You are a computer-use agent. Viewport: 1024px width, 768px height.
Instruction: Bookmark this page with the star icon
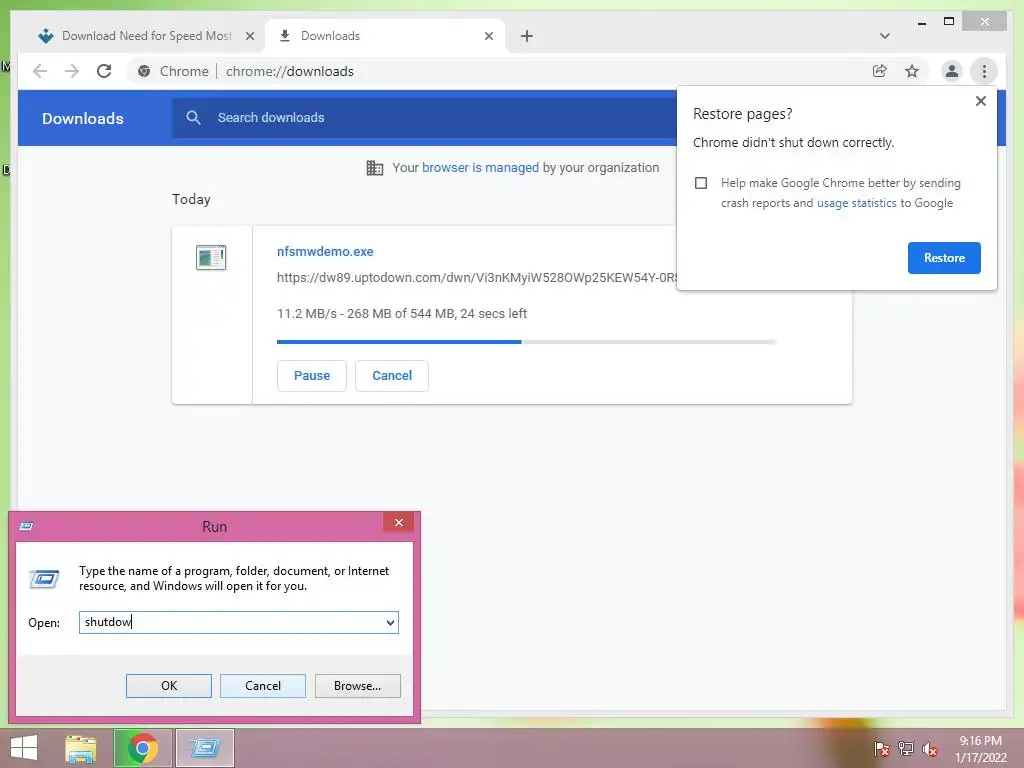[x=912, y=71]
